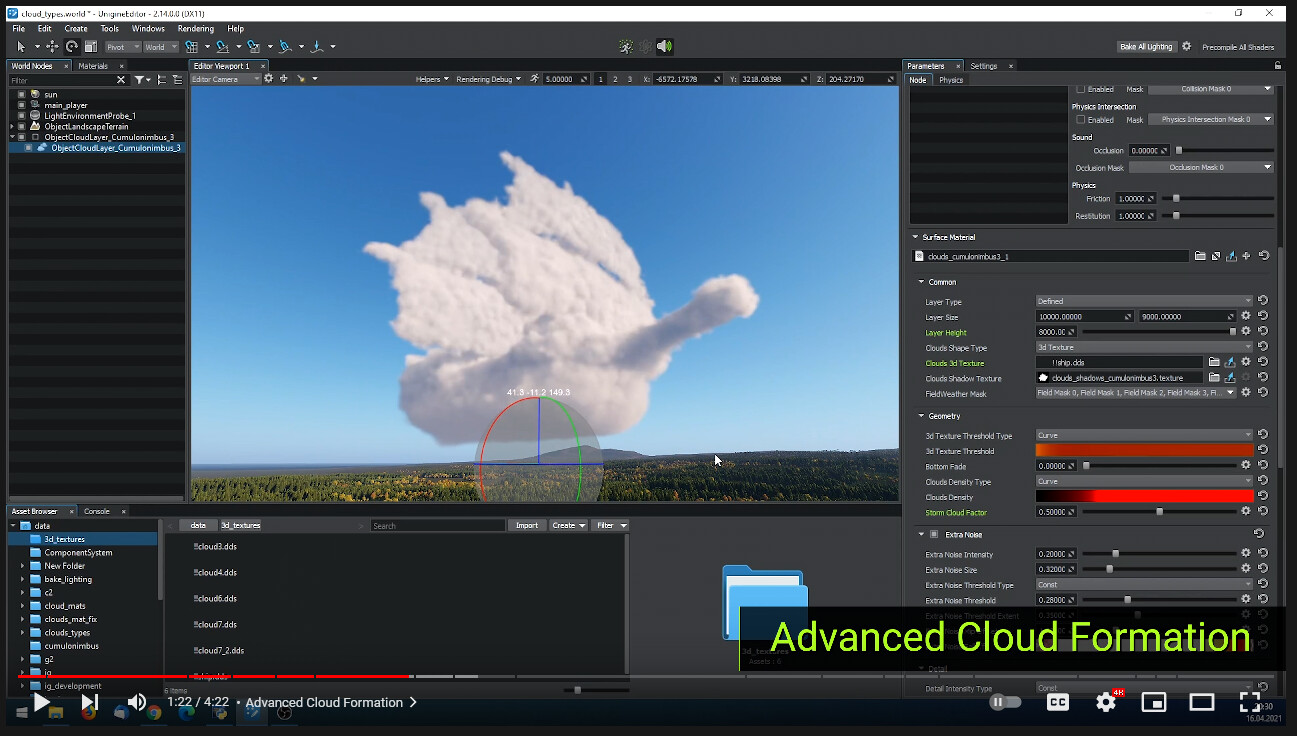The image size is (1297, 736).
Task: Toggle Physics Intersection Enabled checkbox
Action: (1080, 120)
